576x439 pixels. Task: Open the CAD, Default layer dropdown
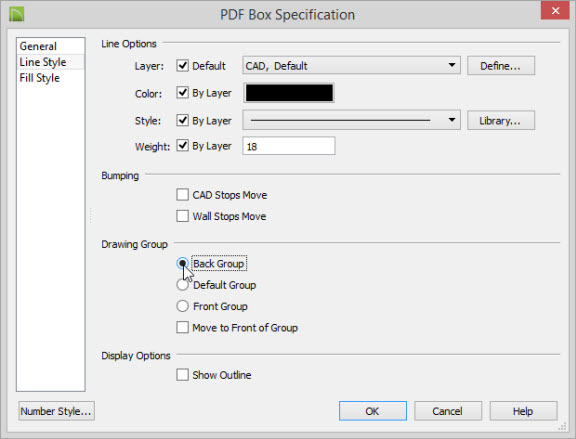coord(351,66)
